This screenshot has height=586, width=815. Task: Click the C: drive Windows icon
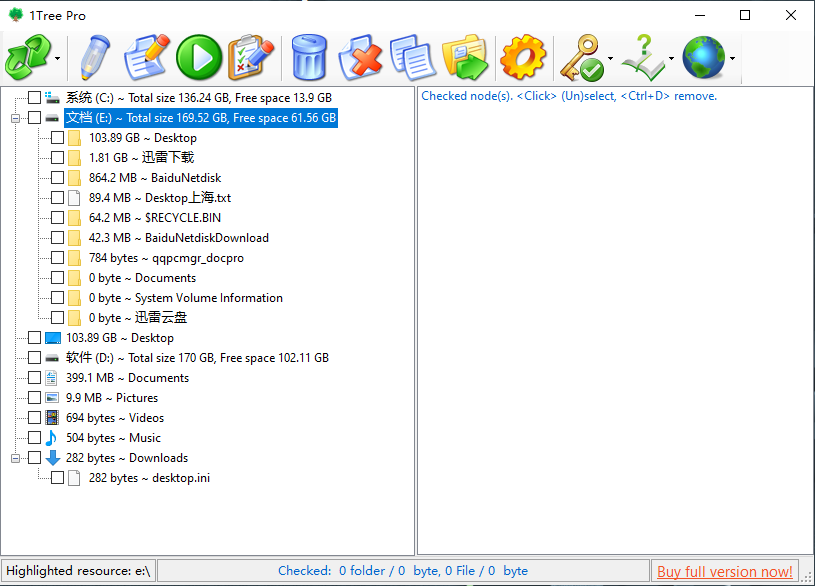point(52,98)
